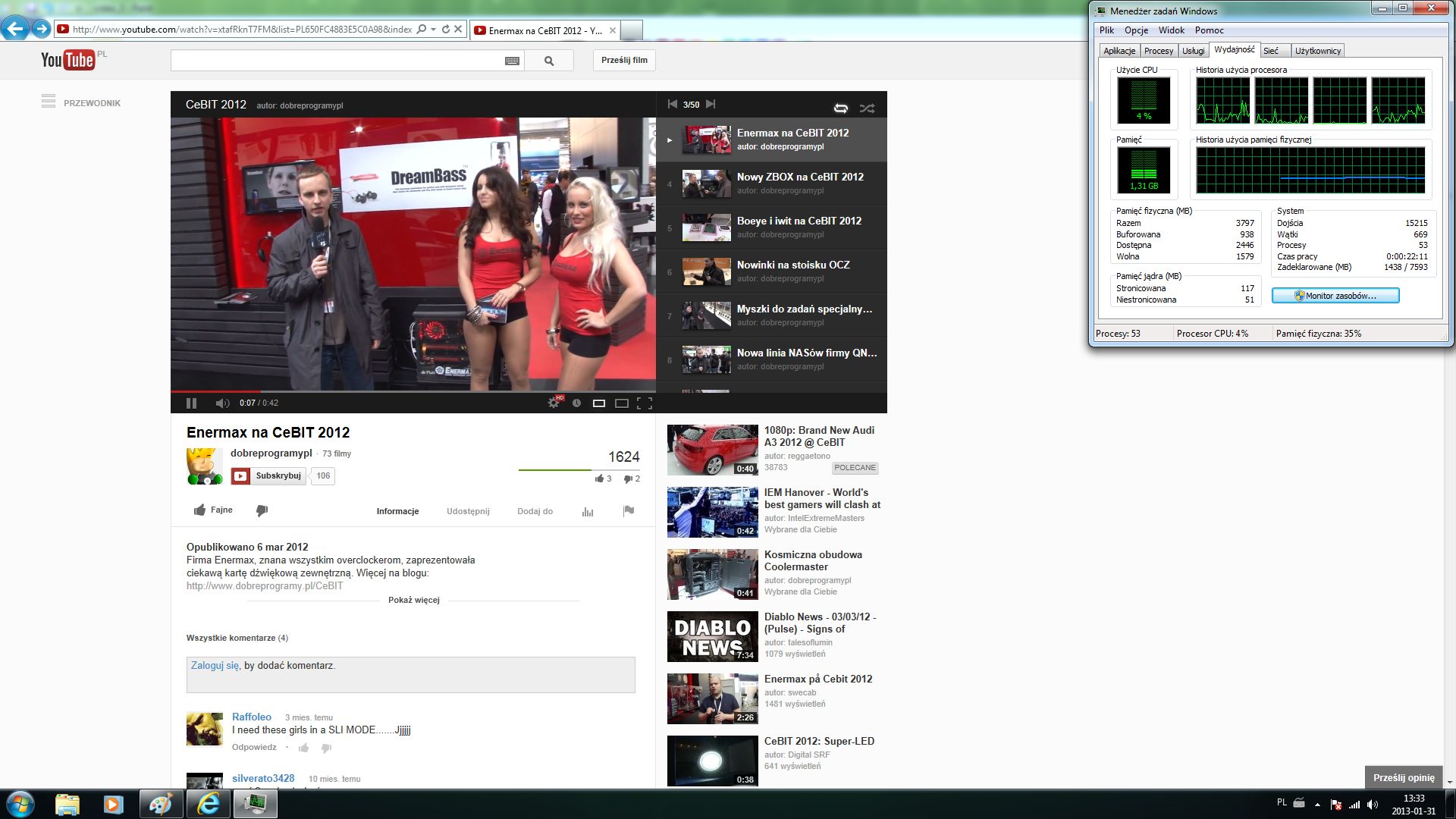The image size is (1456, 819).
Task: Open Widok menu in Task Manager
Action: (x=1171, y=30)
